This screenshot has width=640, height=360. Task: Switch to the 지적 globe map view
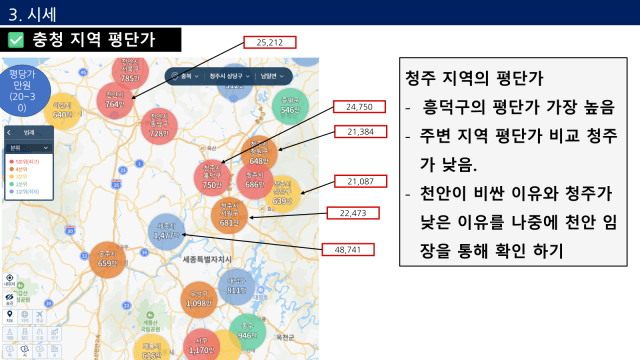24,316
